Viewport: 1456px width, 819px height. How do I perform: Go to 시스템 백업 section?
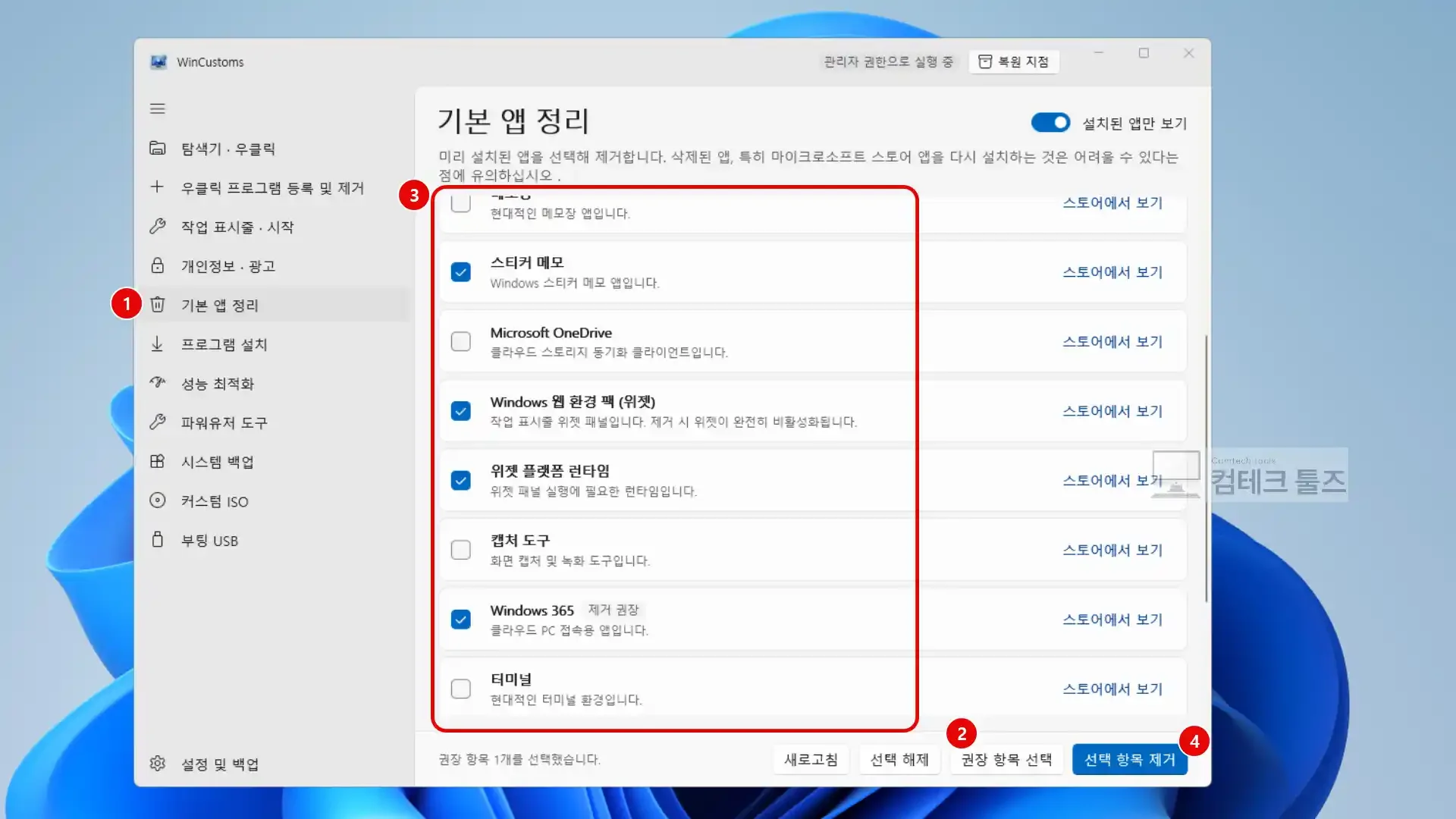[273, 462]
